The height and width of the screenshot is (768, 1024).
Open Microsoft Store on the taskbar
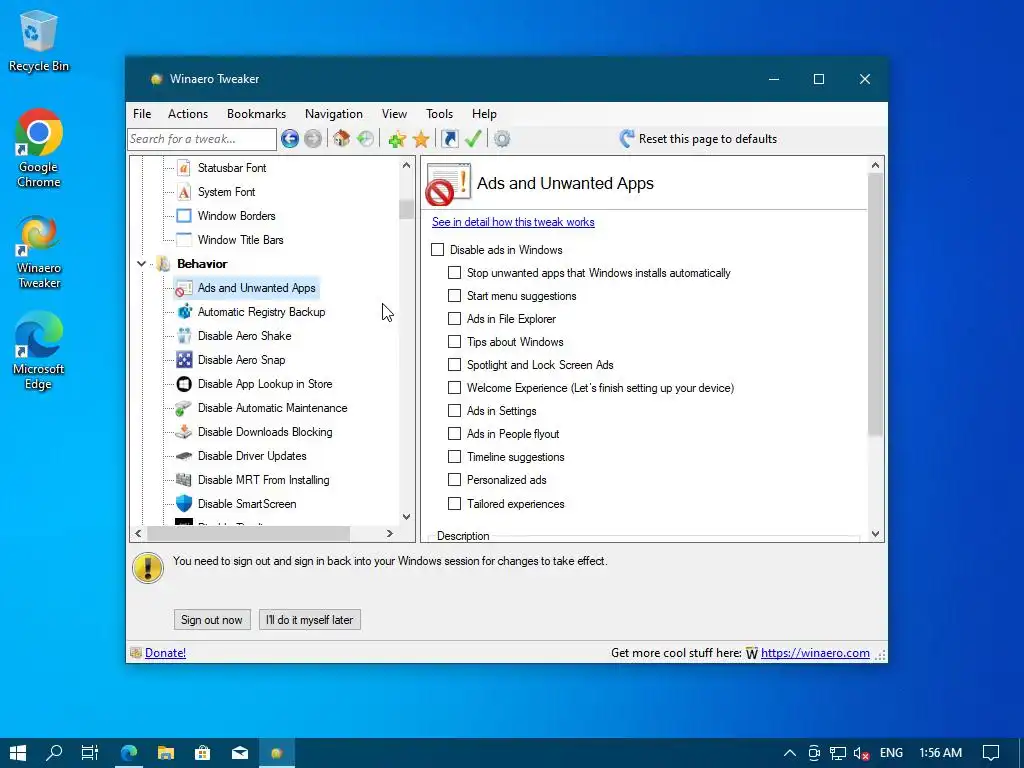[x=202, y=753]
